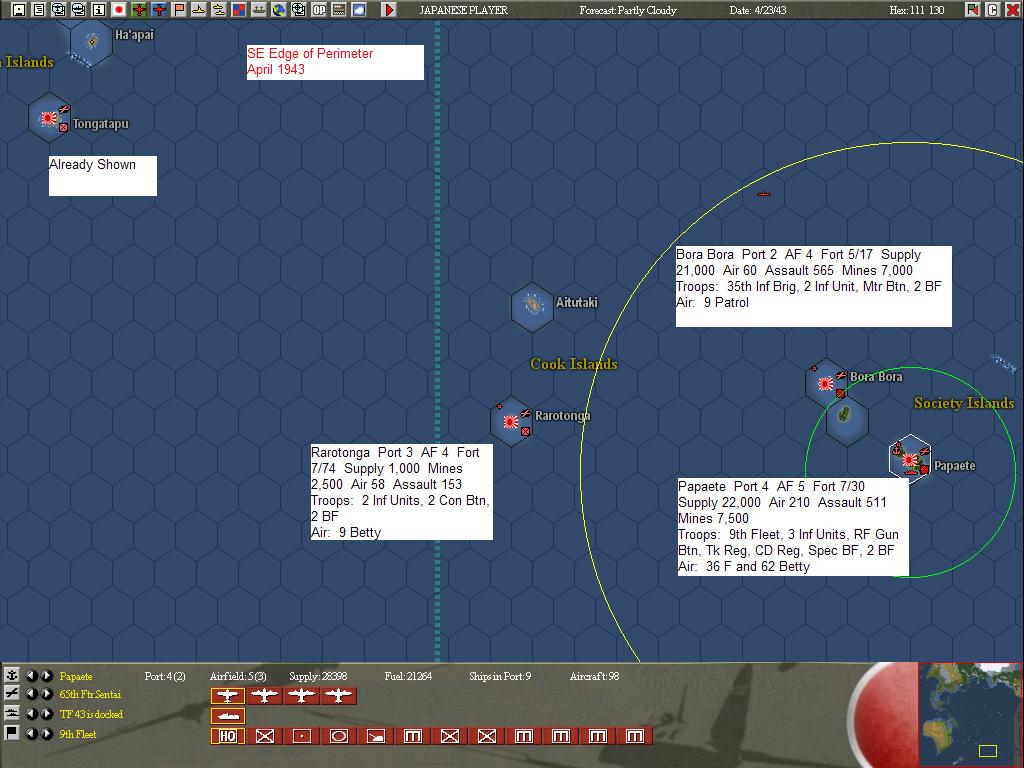
Task: Go to next base with Papaete right arrow
Action: pos(46,675)
